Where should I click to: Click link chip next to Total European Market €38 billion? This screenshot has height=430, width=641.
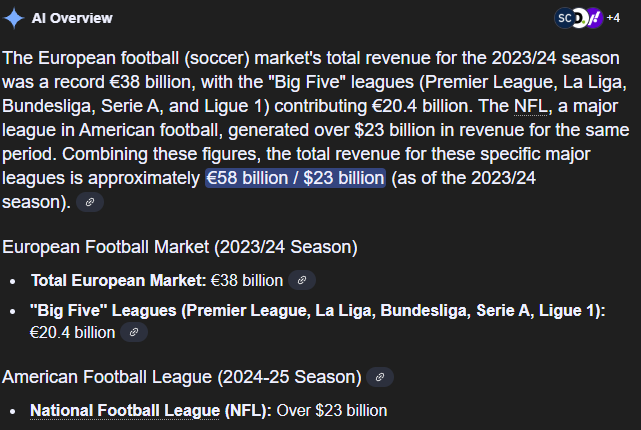click(x=301, y=280)
